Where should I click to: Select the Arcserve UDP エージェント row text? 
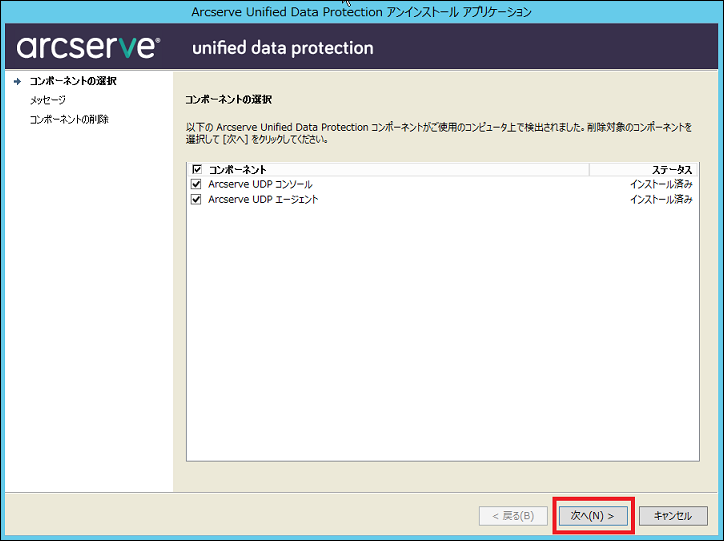263,199
